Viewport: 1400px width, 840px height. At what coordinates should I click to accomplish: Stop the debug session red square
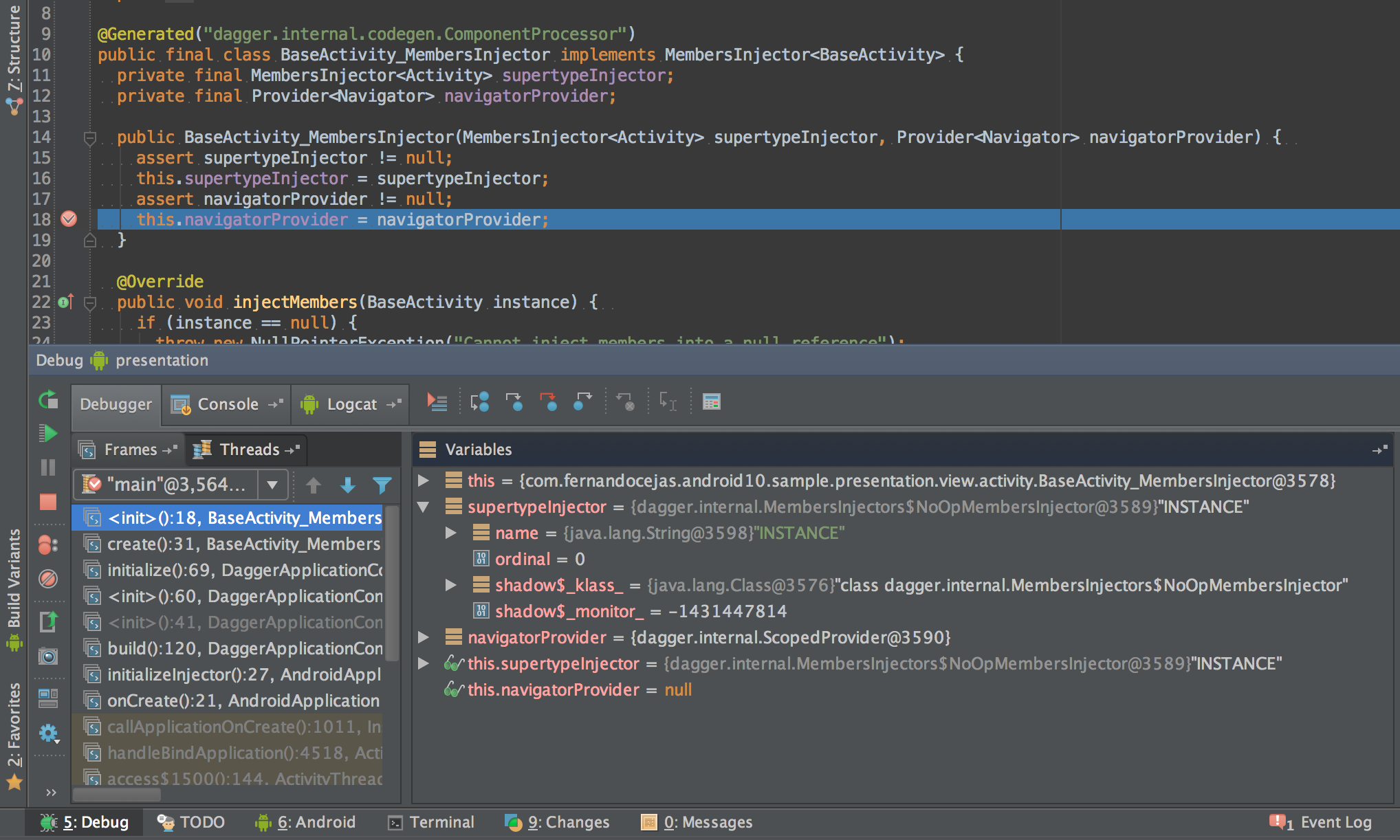(x=48, y=502)
